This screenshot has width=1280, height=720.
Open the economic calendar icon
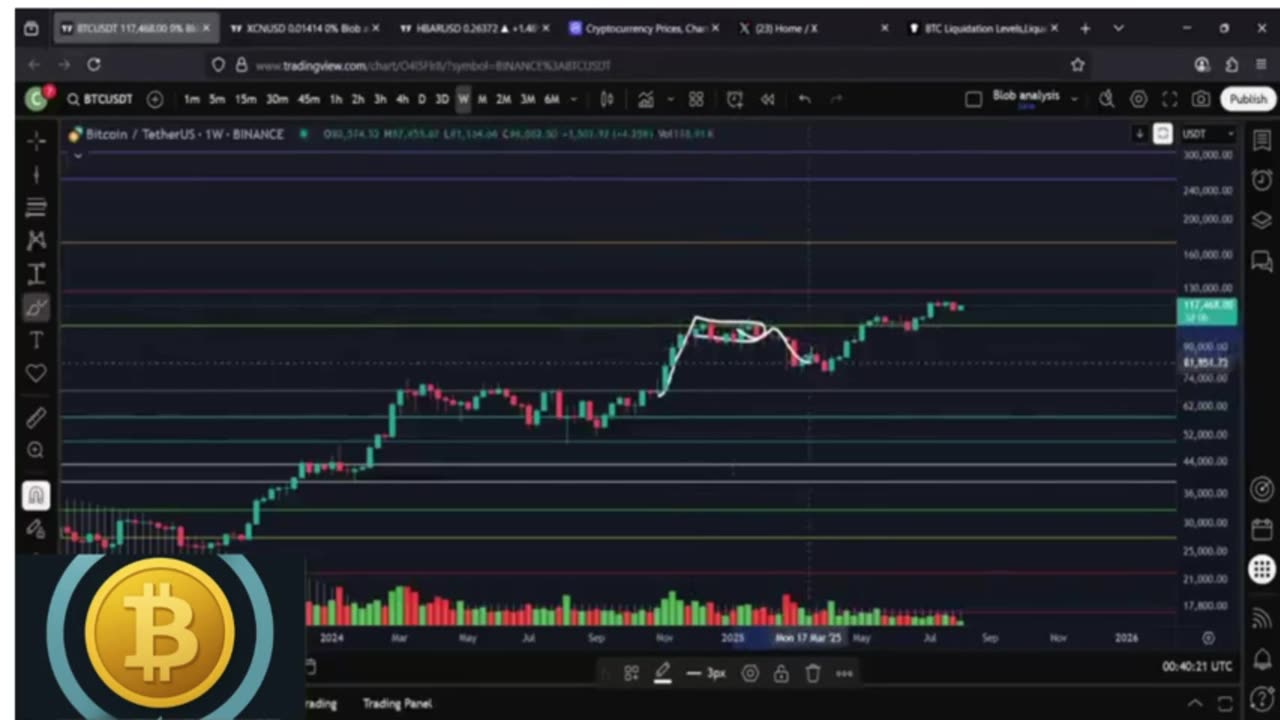coord(1261,529)
